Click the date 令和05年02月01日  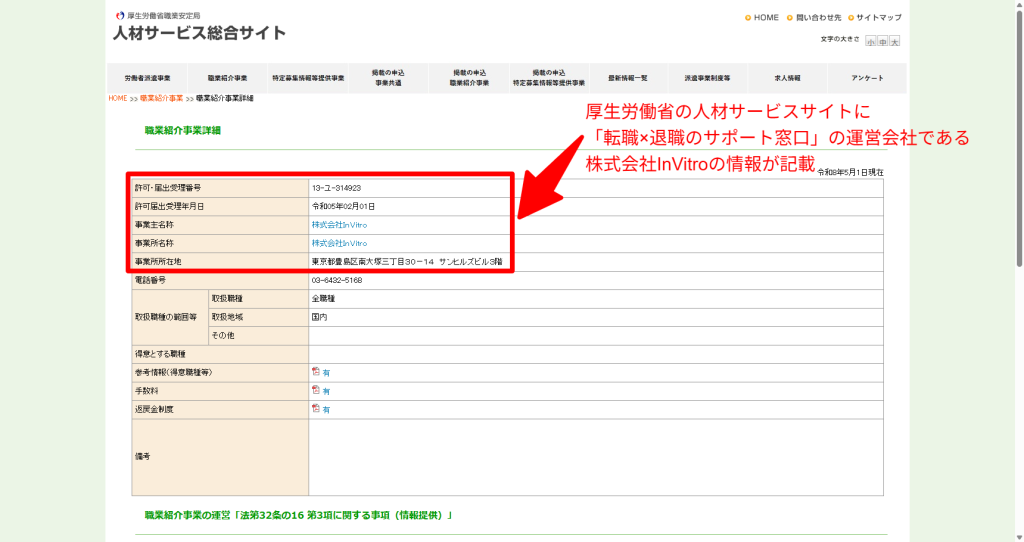click(x=344, y=206)
